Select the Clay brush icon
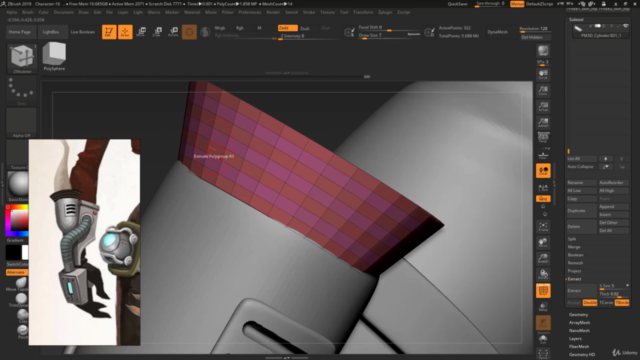This screenshot has width=640, height=360. pos(22,316)
